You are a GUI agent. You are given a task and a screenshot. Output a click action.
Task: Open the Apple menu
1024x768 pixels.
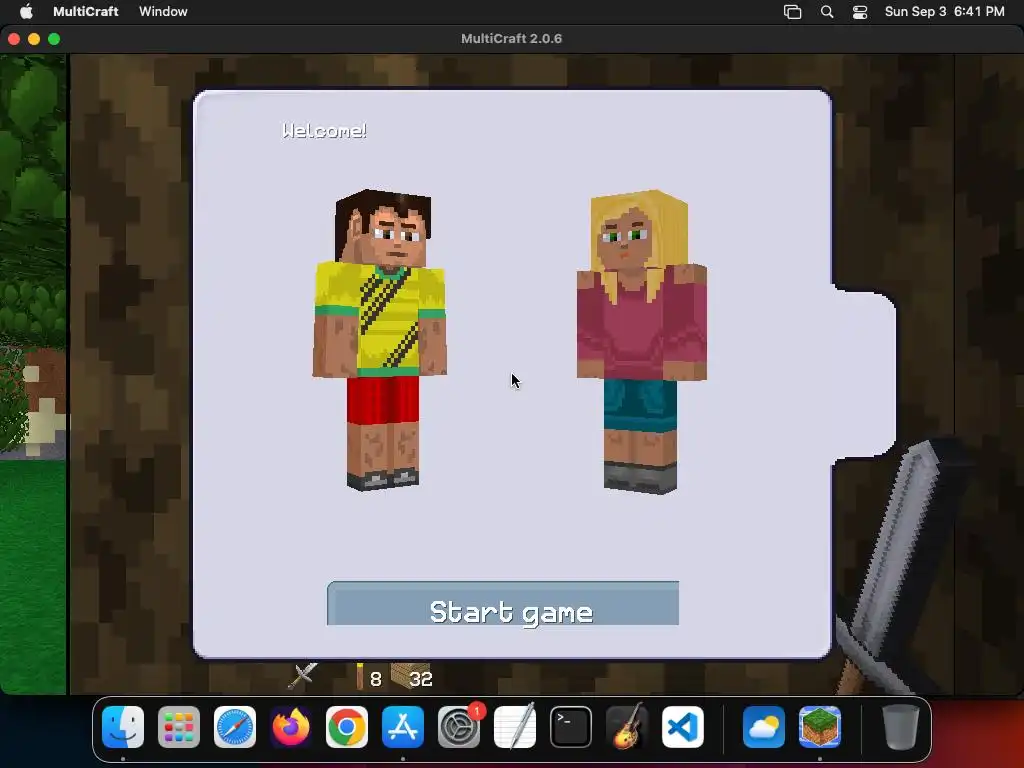click(26, 11)
